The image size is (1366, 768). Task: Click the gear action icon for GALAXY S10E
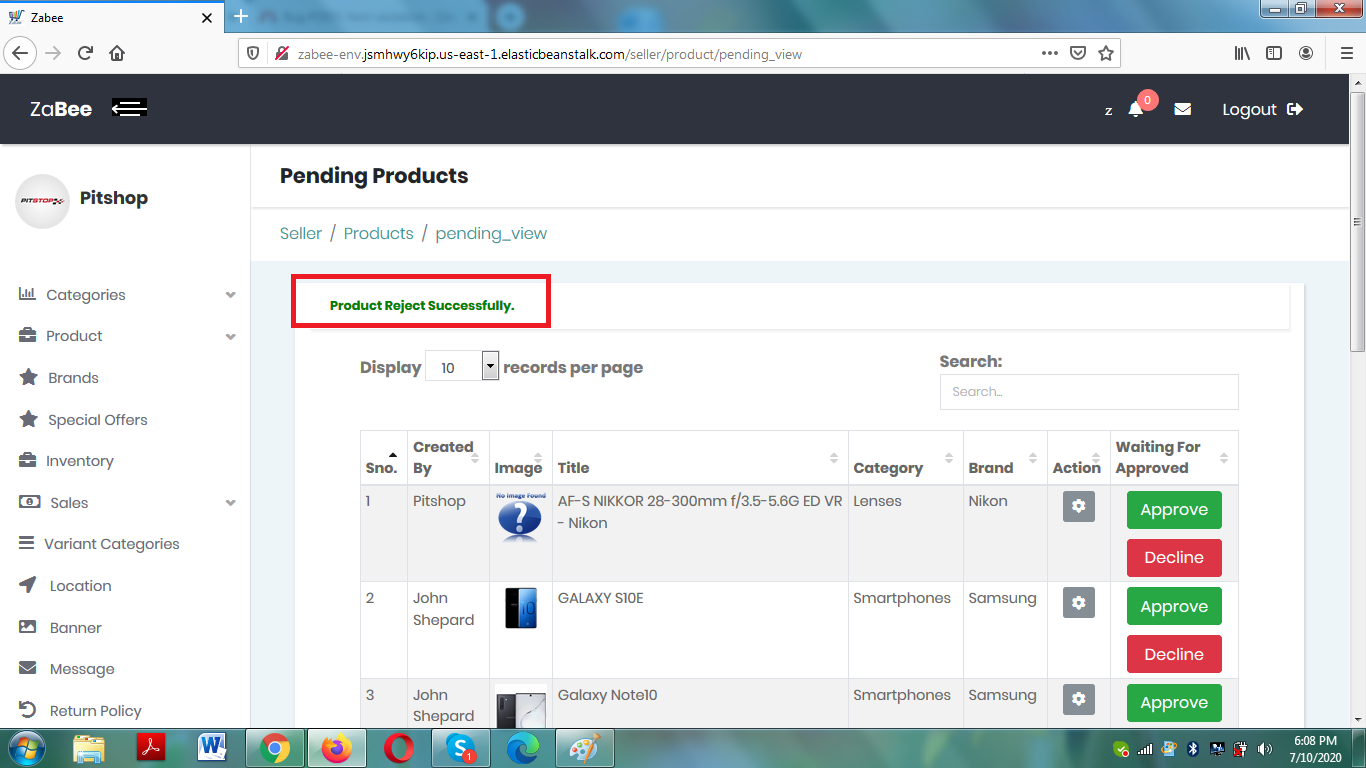click(x=1079, y=603)
